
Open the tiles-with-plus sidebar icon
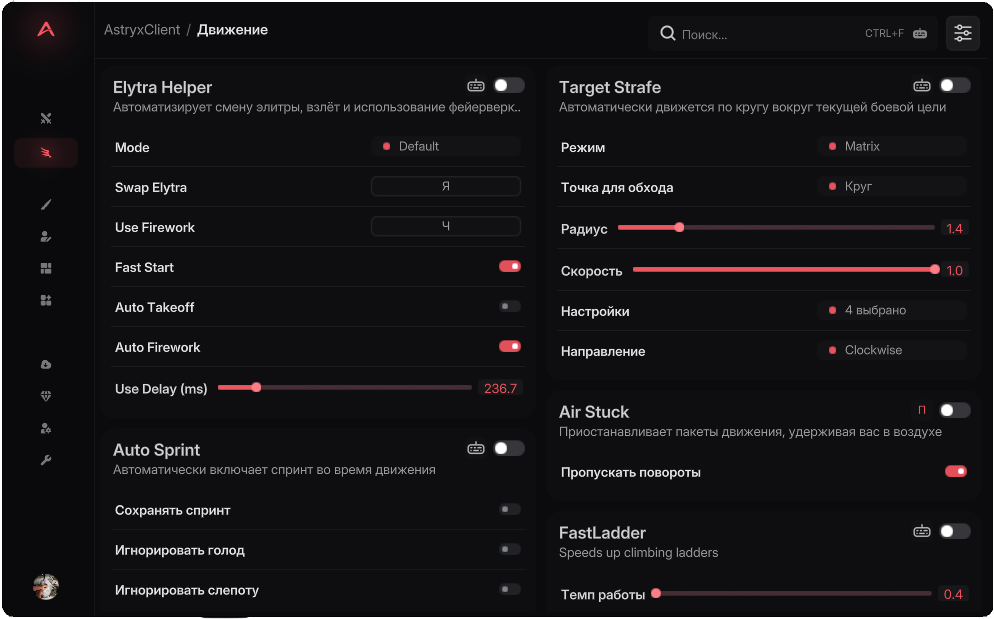(46, 300)
